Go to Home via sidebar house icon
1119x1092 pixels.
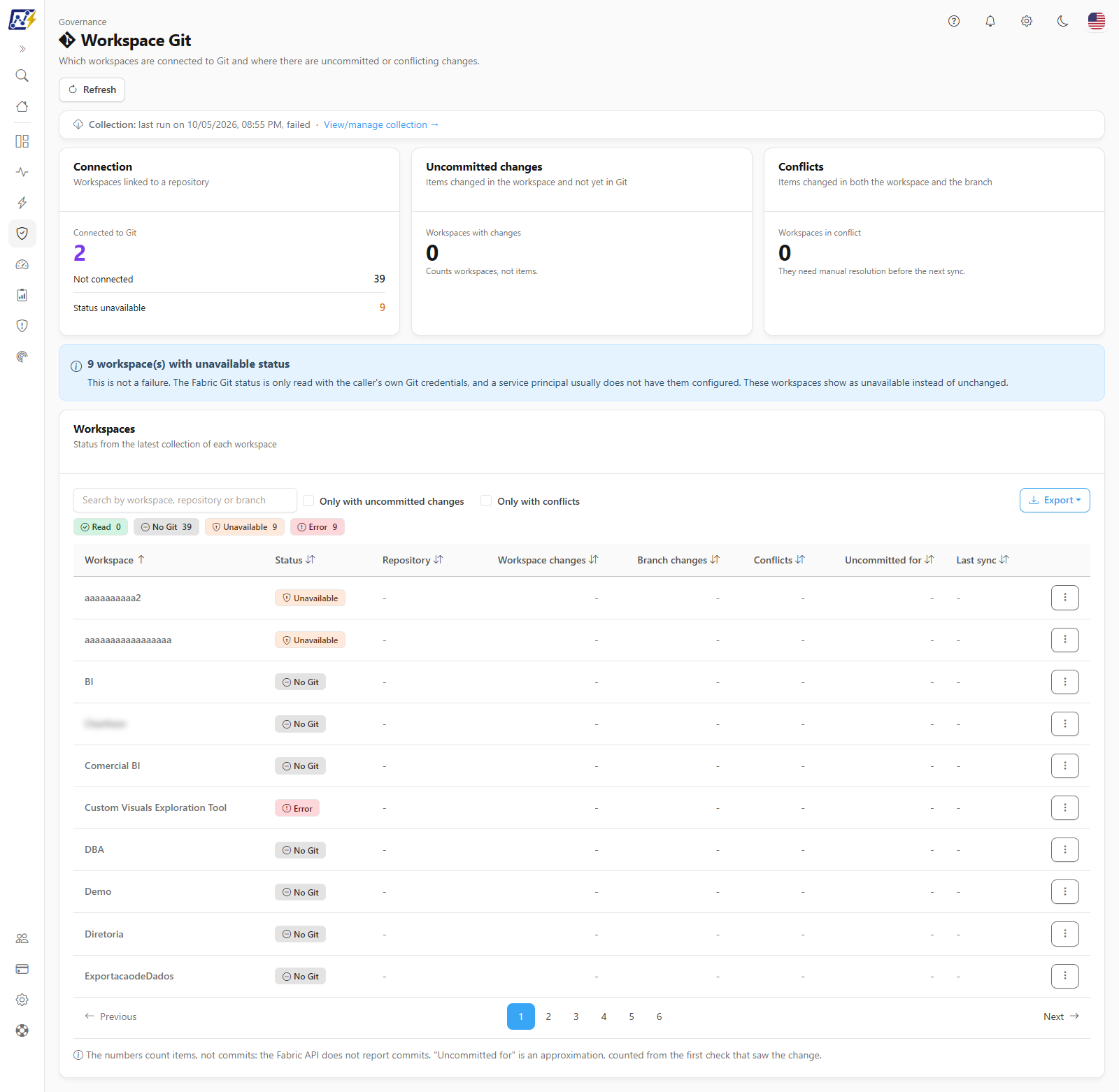(22, 106)
